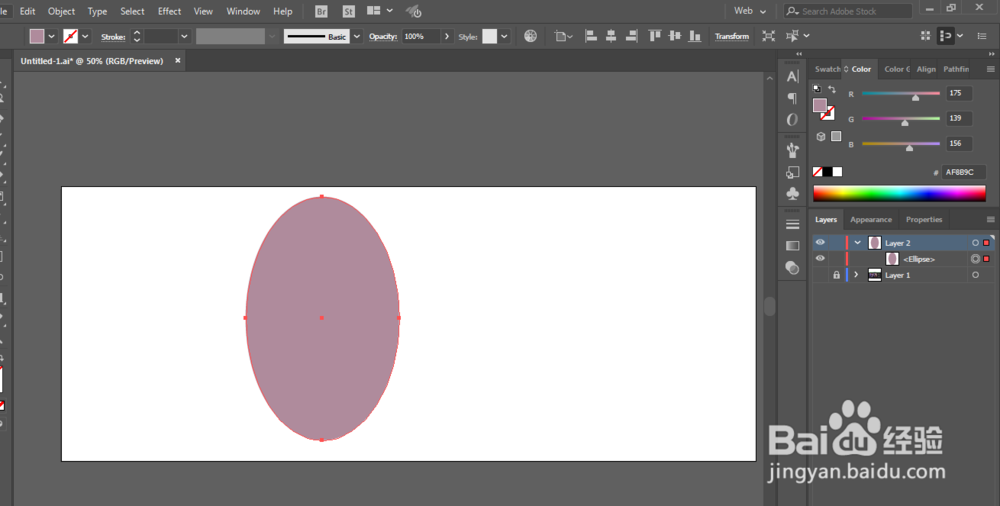Click the GPU performance rocket icon
The height and width of the screenshot is (506, 1000).
pos(414,11)
